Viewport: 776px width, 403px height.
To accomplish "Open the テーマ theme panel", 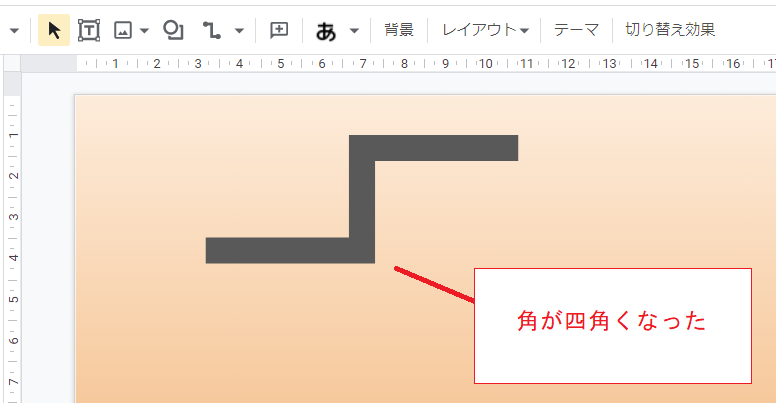I will pyautogui.click(x=576, y=30).
